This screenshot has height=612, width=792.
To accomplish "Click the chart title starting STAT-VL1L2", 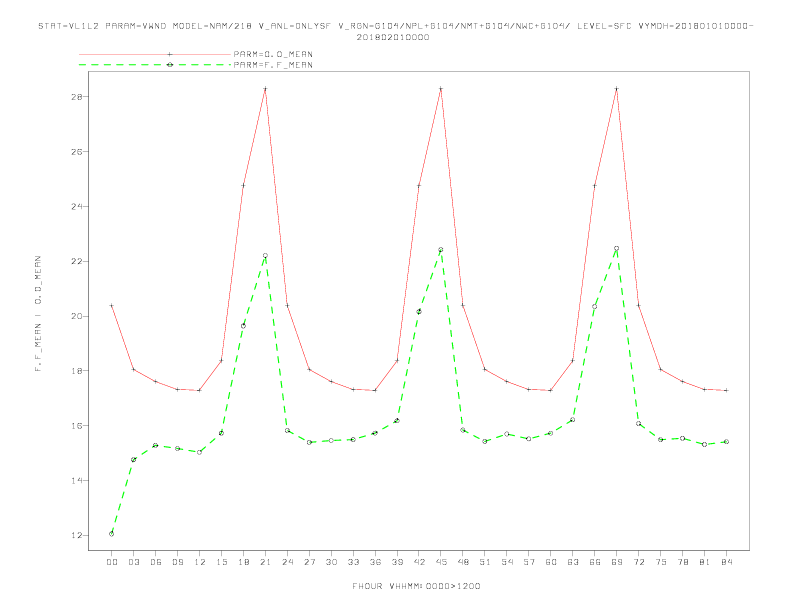I will [395, 26].
